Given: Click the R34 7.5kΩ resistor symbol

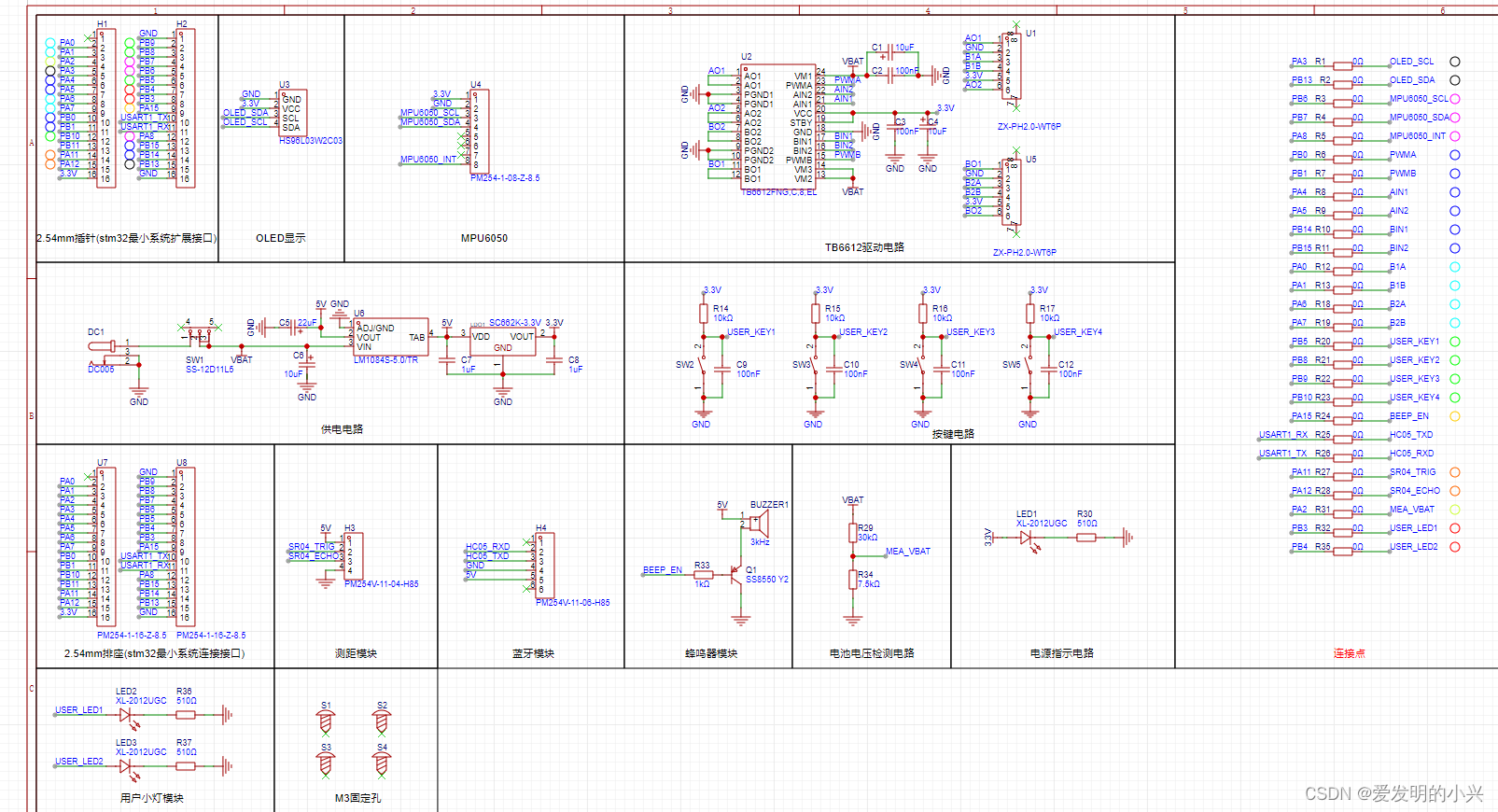Looking at the screenshot, I should tap(852, 580).
